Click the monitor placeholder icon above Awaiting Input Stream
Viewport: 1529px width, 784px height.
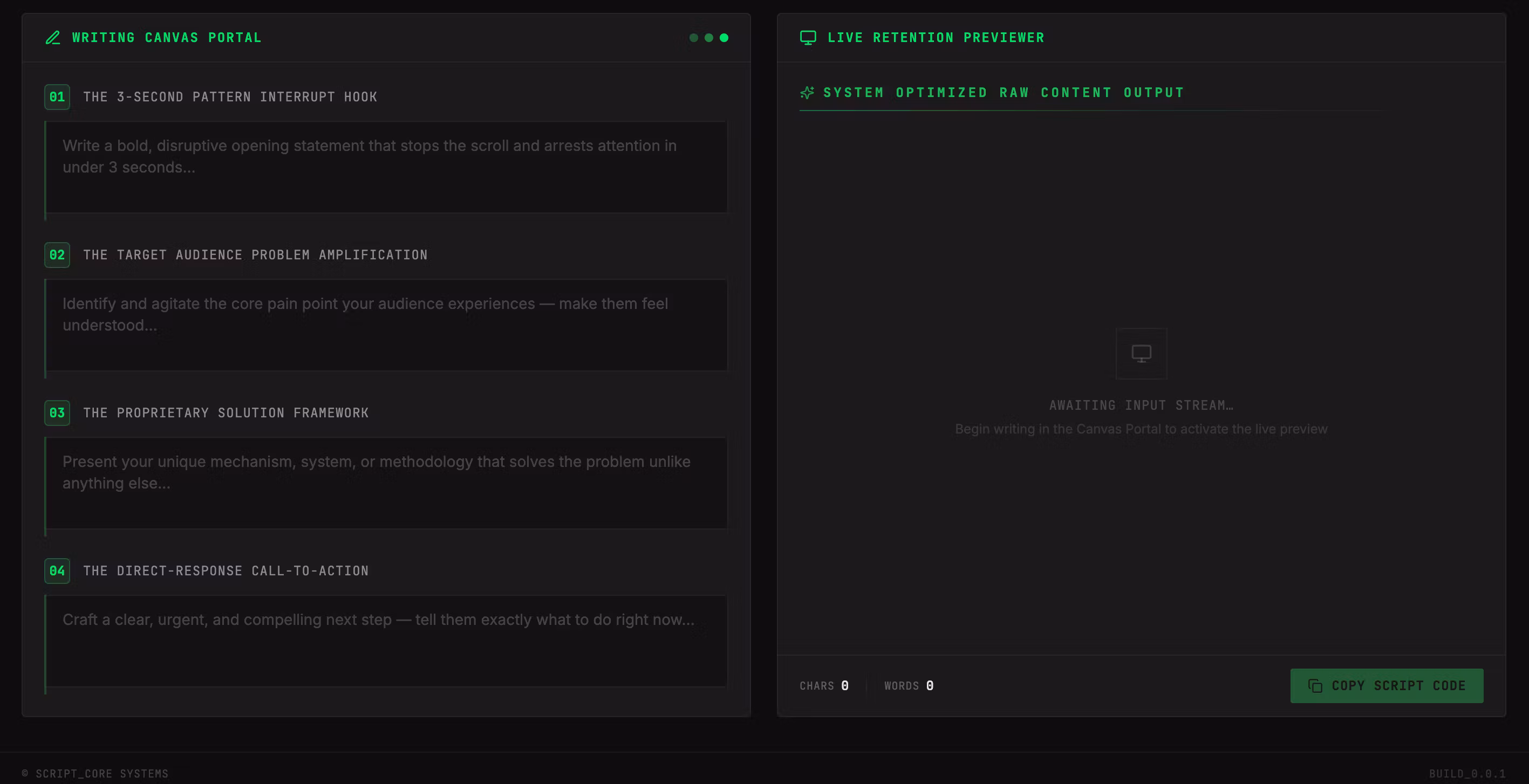pos(1141,354)
